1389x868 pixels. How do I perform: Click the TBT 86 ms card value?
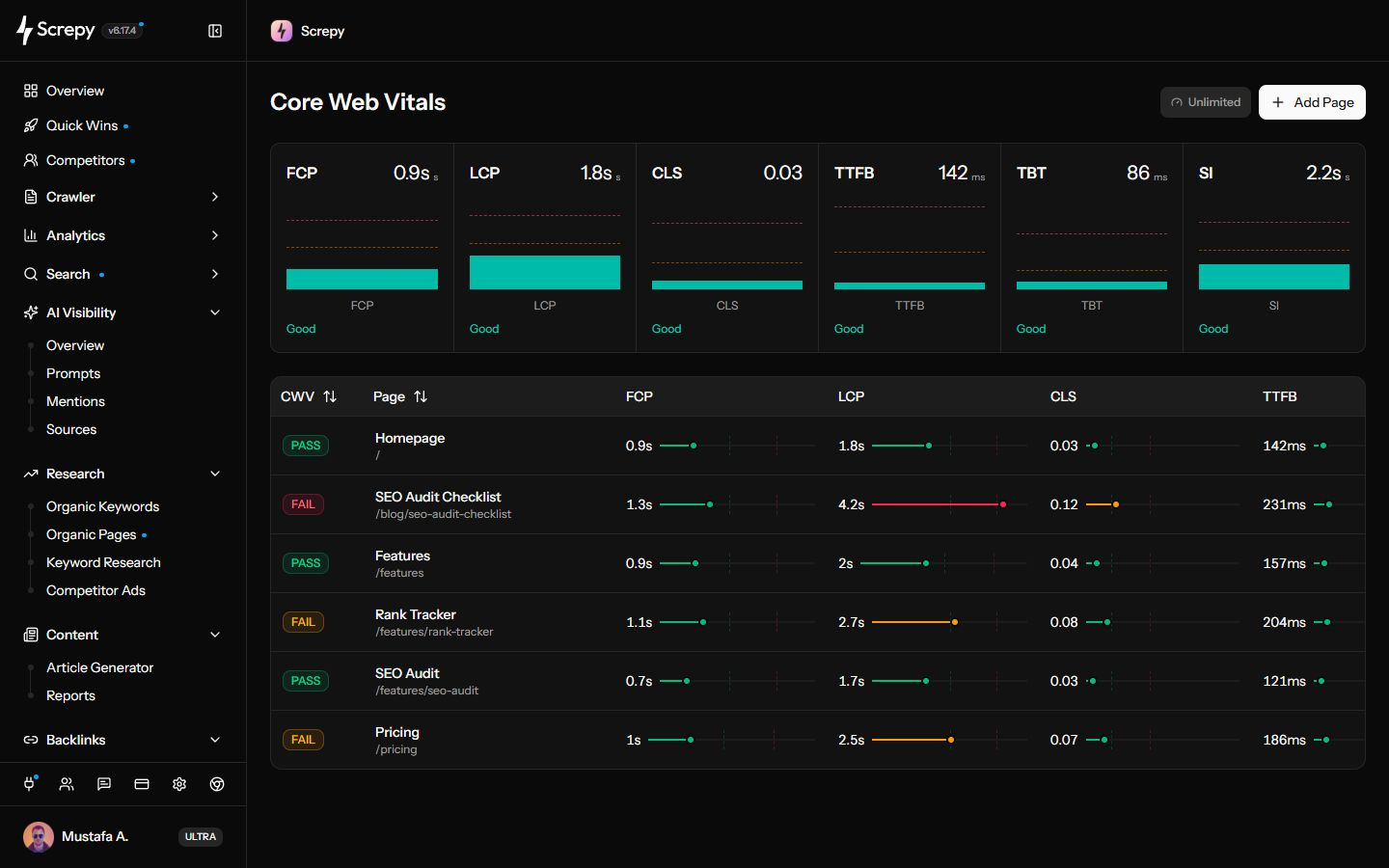[1147, 173]
